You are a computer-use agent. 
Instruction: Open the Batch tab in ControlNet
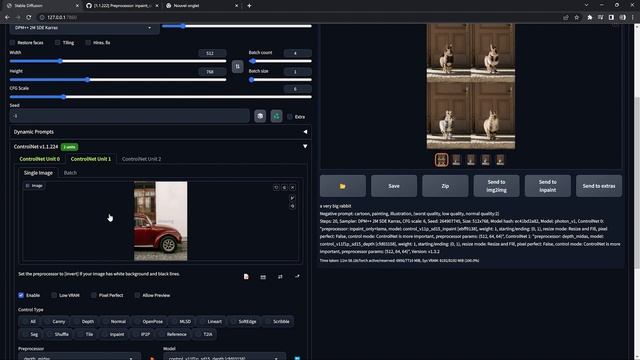tap(70, 173)
